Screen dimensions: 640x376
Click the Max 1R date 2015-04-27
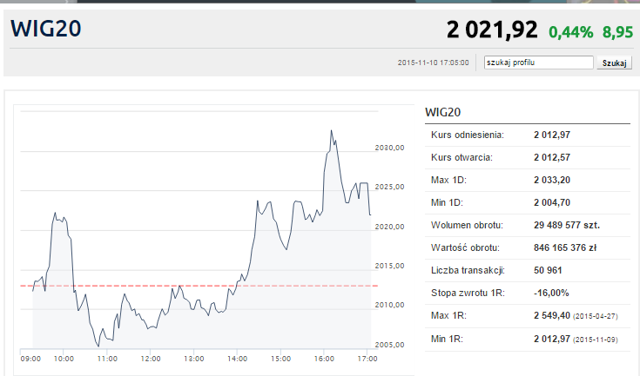[x=596, y=316]
